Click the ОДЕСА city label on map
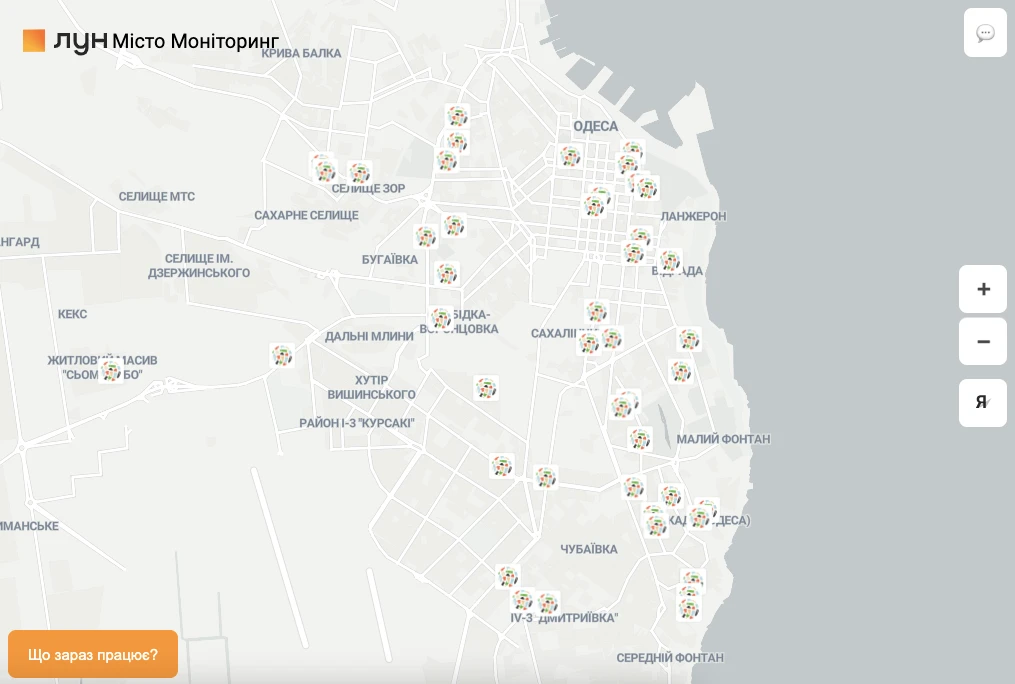This screenshot has width=1015, height=684. tap(596, 126)
